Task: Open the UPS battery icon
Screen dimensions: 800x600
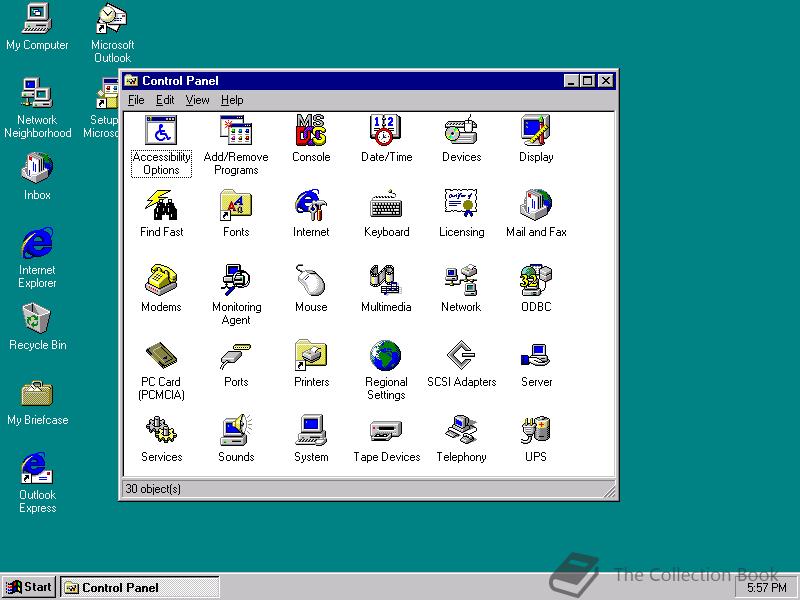Action: pyautogui.click(x=536, y=439)
